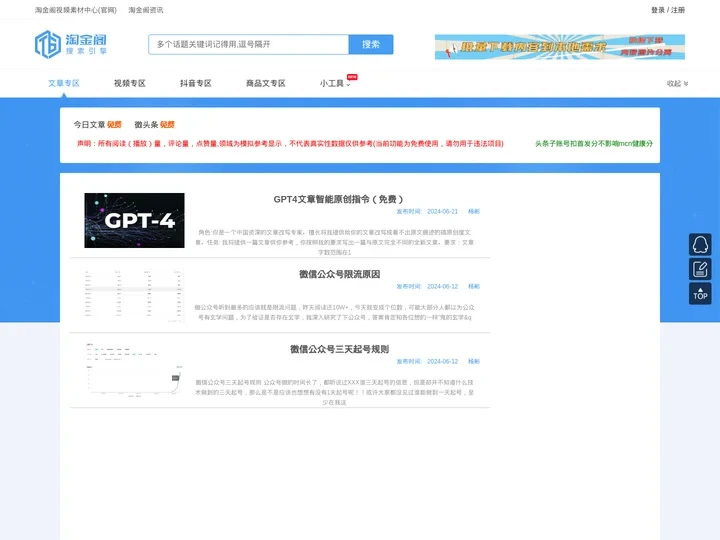Expand the 小工具 dropdown menu
Screen dimensions: 720x540
(x=335, y=83)
